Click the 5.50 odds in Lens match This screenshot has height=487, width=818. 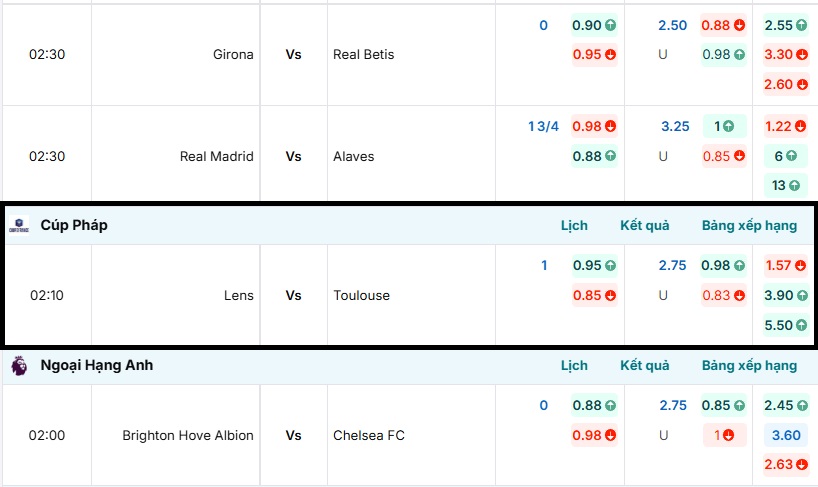point(779,325)
